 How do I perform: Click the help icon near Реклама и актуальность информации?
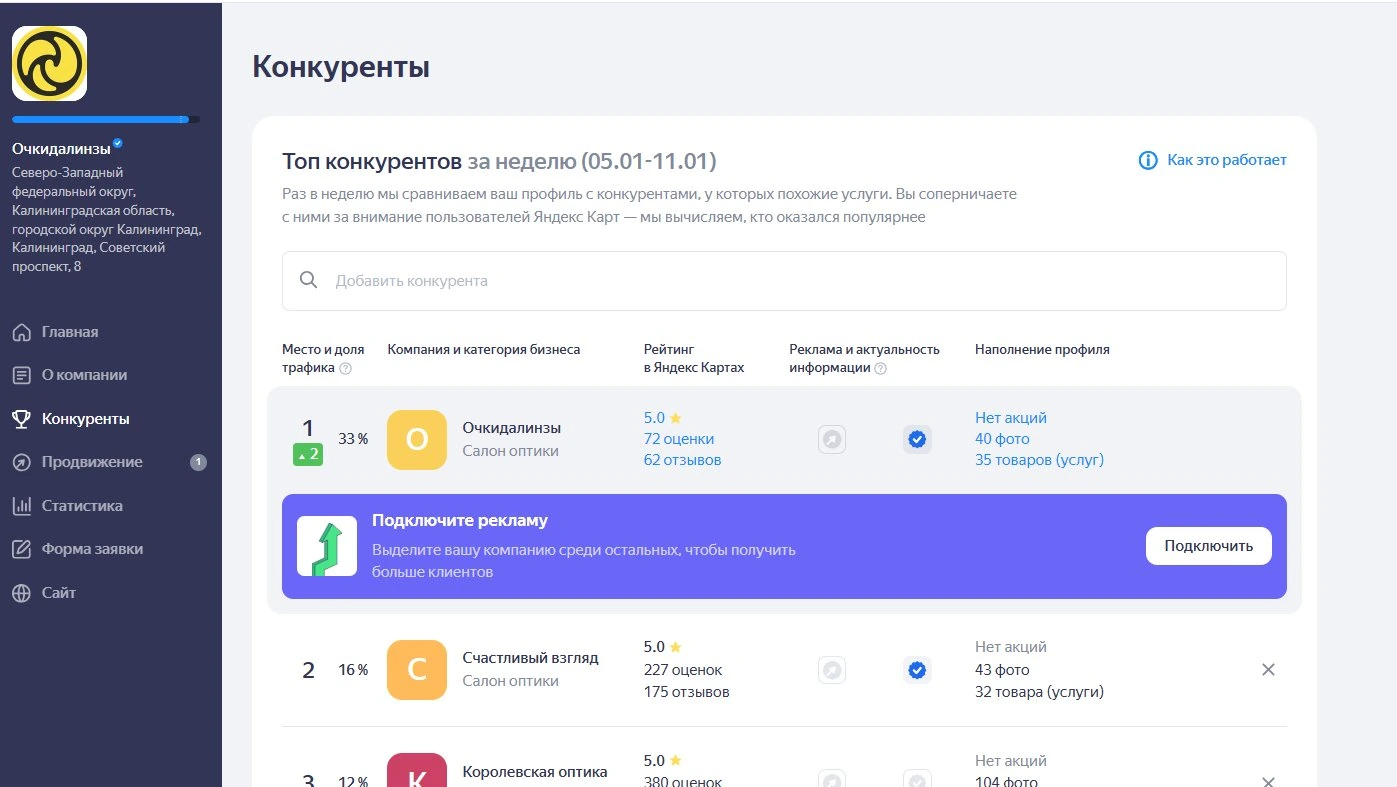point(881,368)
